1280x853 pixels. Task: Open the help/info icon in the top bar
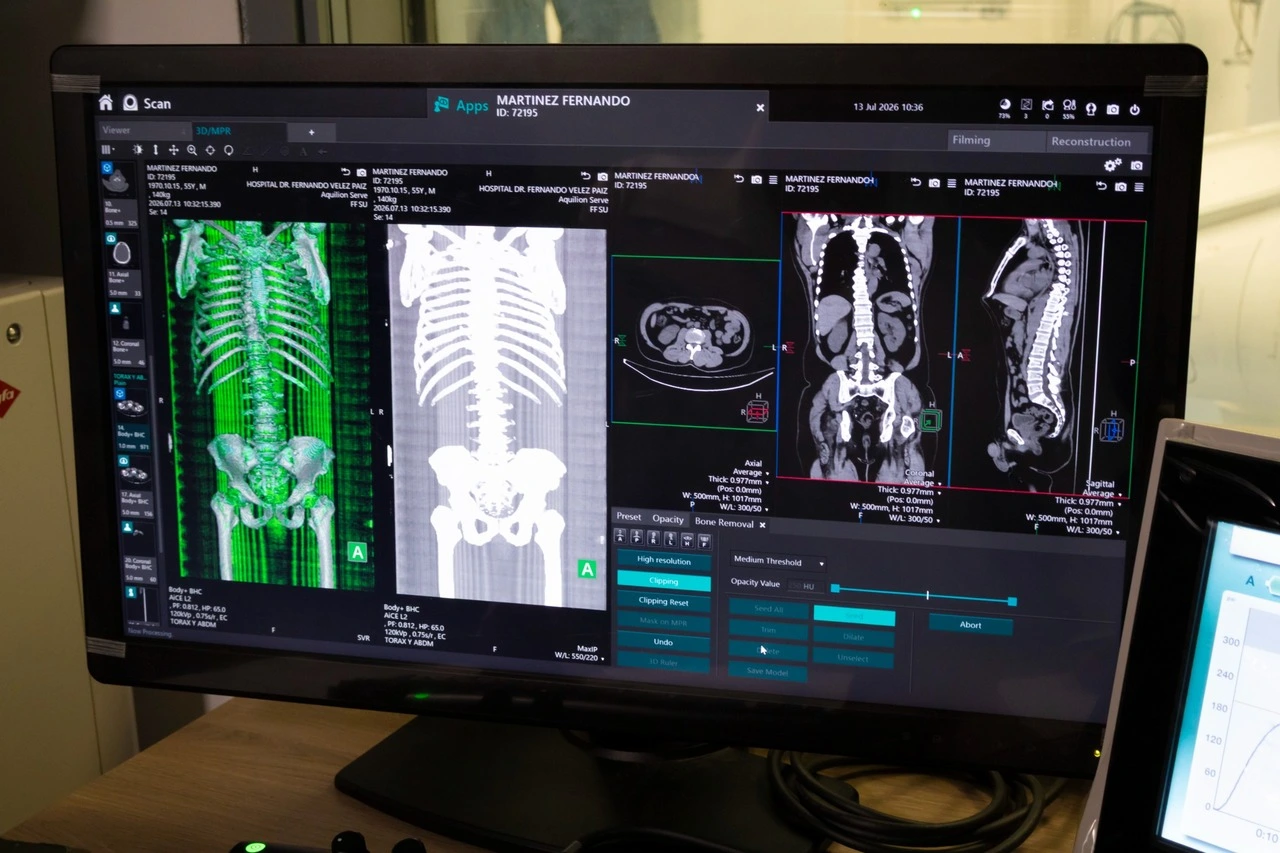pyautogui.click(x=1091, y=109)
